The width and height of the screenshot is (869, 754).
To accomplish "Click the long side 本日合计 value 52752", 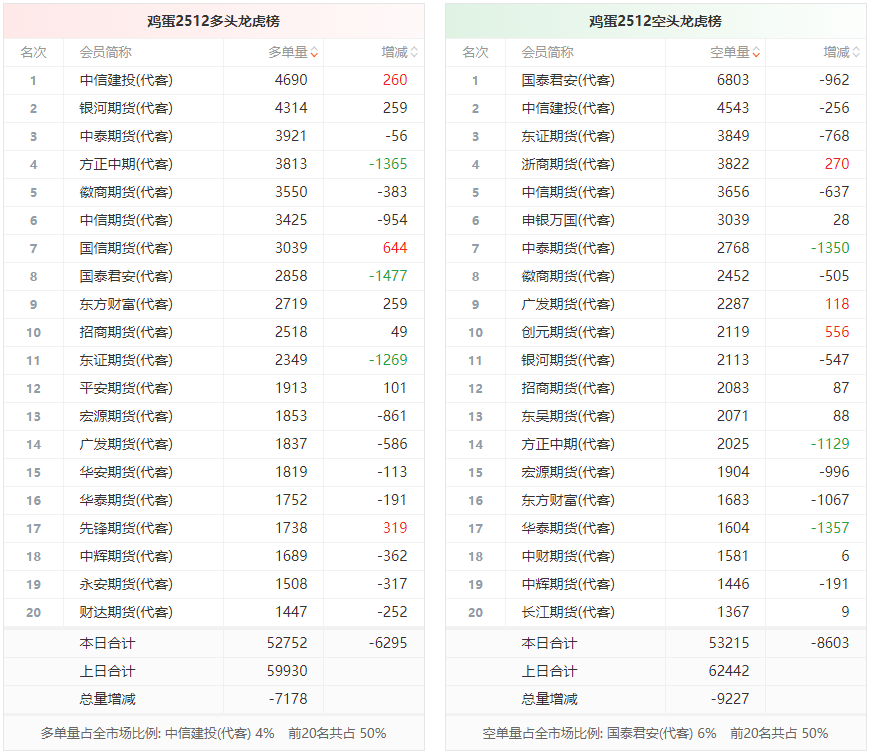I will pos(291,643).
